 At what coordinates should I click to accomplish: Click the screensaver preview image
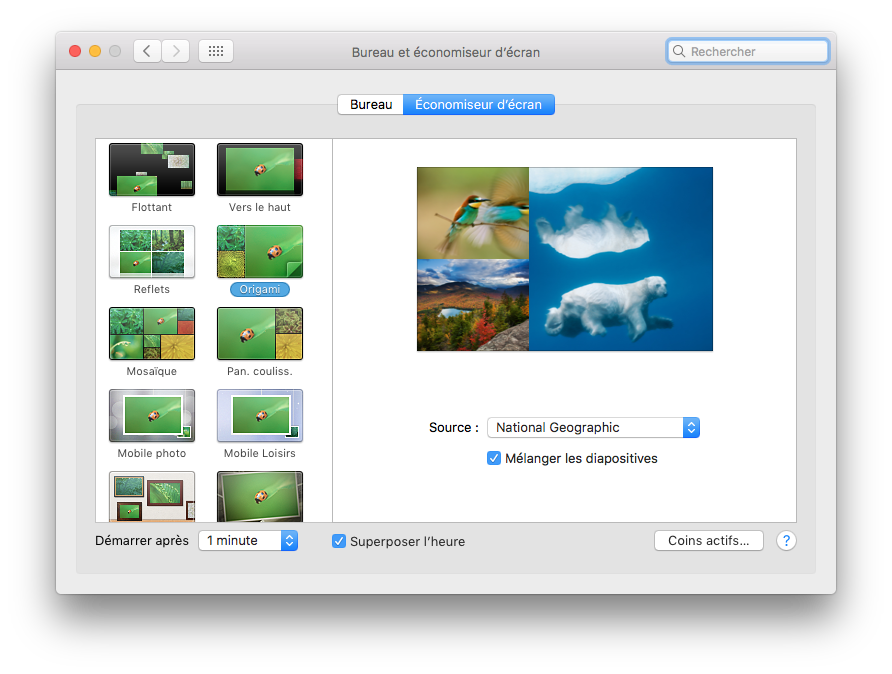coord(565,259)
